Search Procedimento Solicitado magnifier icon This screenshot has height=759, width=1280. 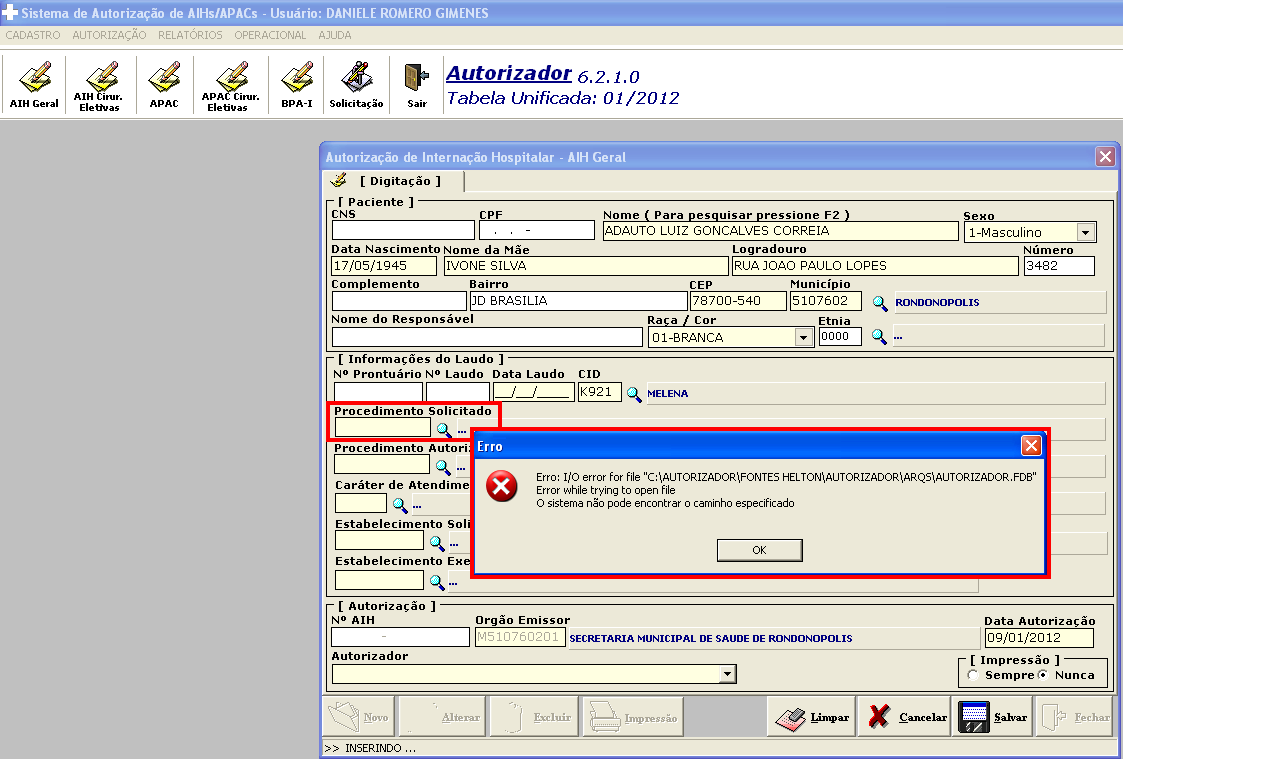[x=444, y=429]
